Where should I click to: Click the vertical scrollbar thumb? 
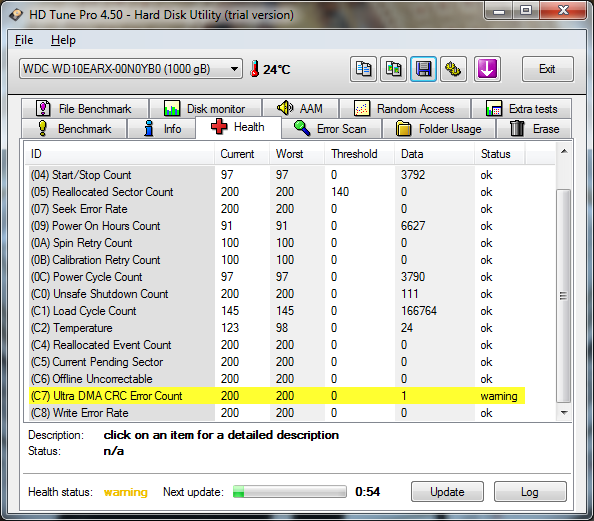click(564, 296)
